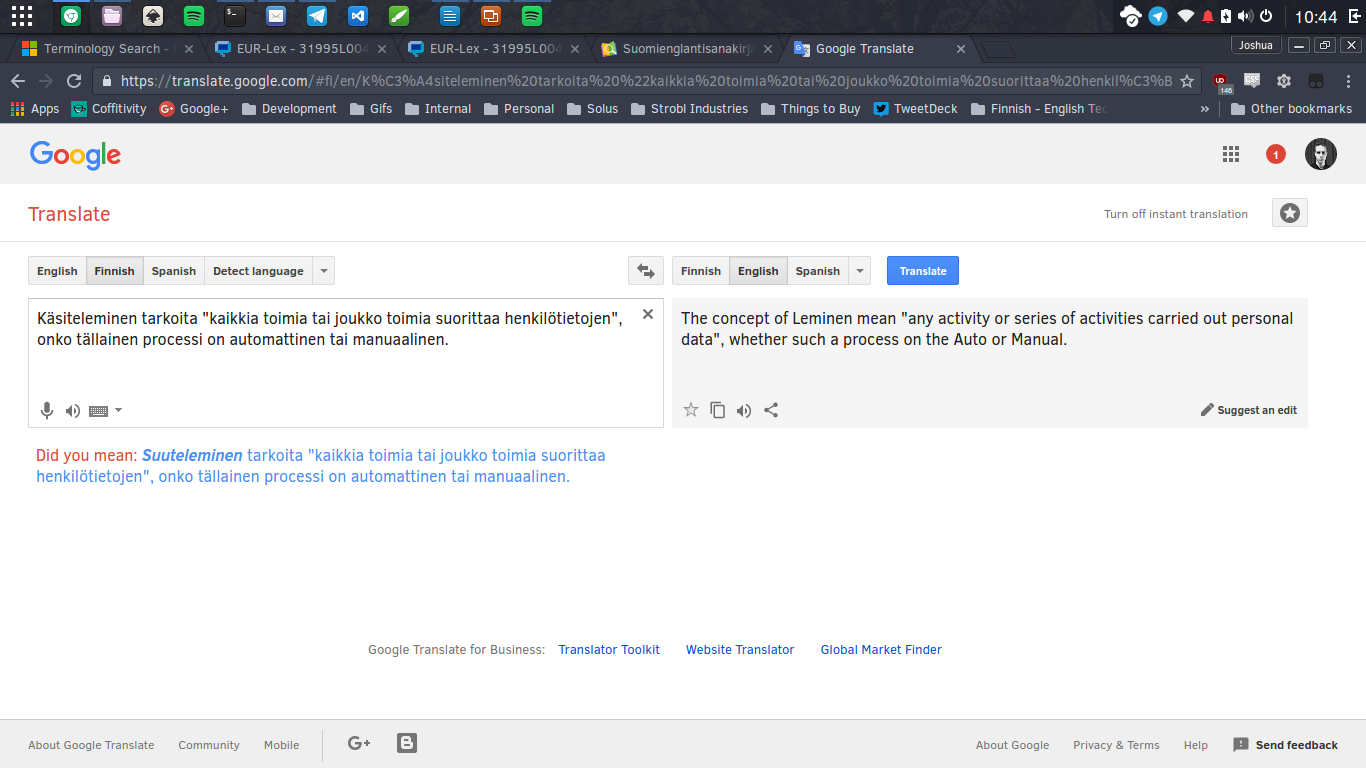Star the translation to save it

pos(691,410)
